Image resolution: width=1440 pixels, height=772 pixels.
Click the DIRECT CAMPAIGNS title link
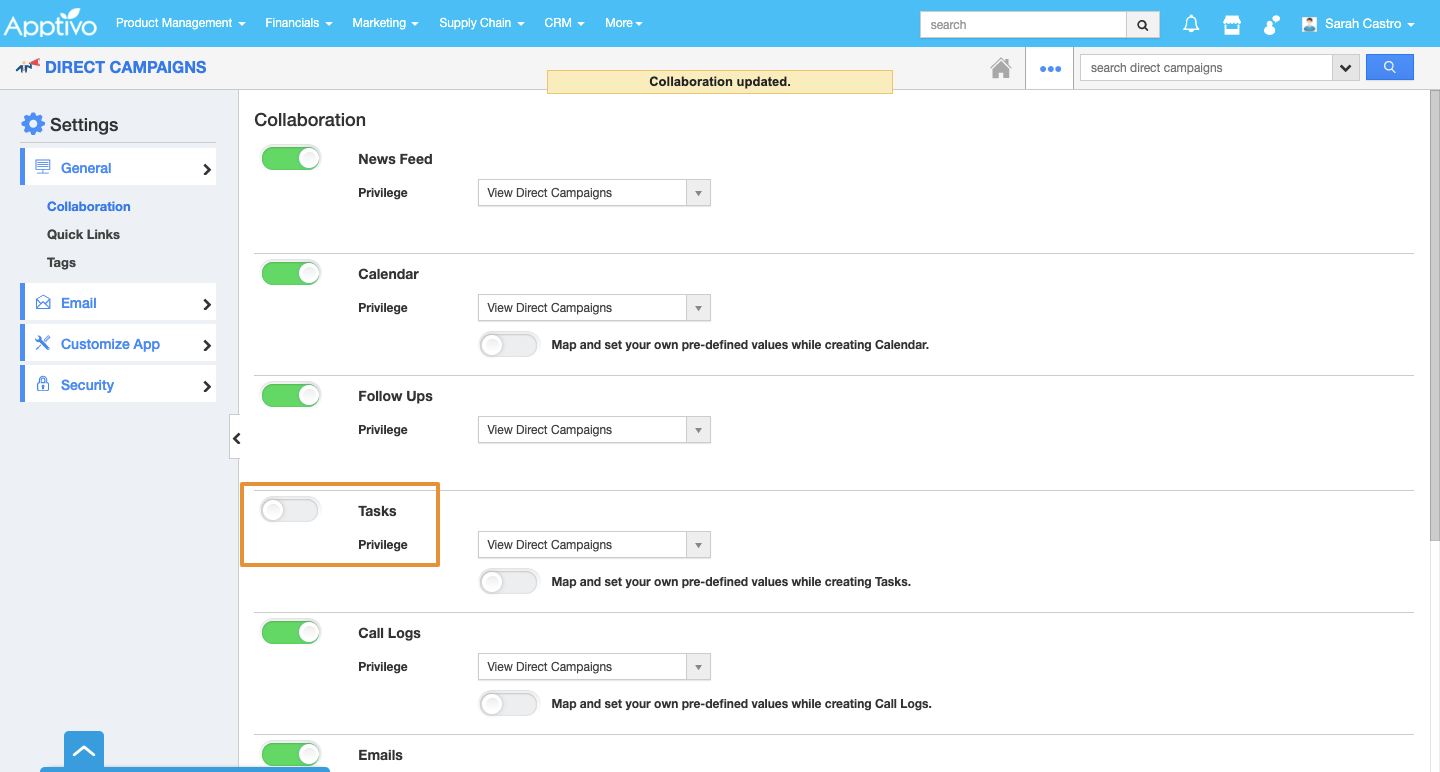126,67
